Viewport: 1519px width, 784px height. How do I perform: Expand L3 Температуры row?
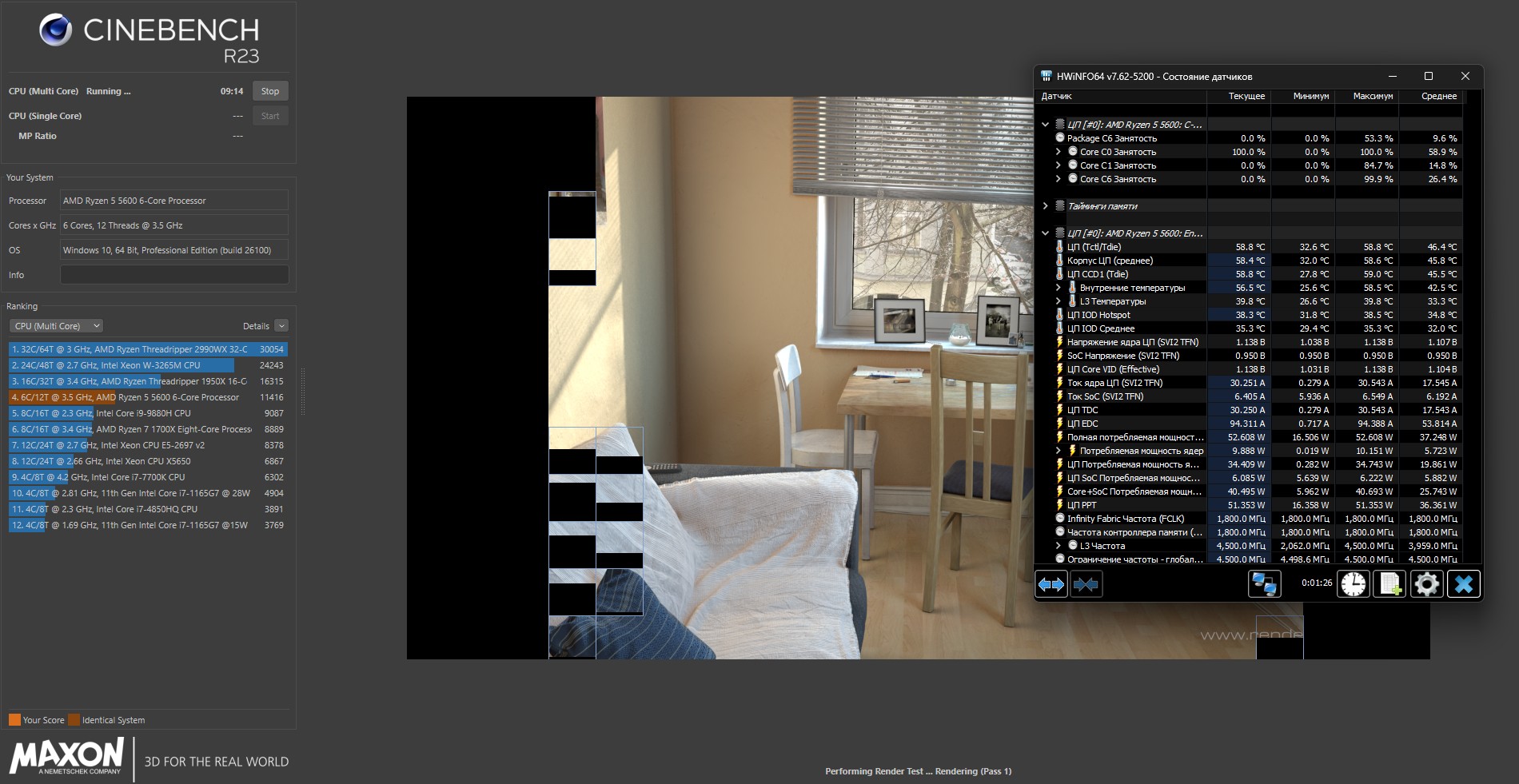[x=1059, y=301]
